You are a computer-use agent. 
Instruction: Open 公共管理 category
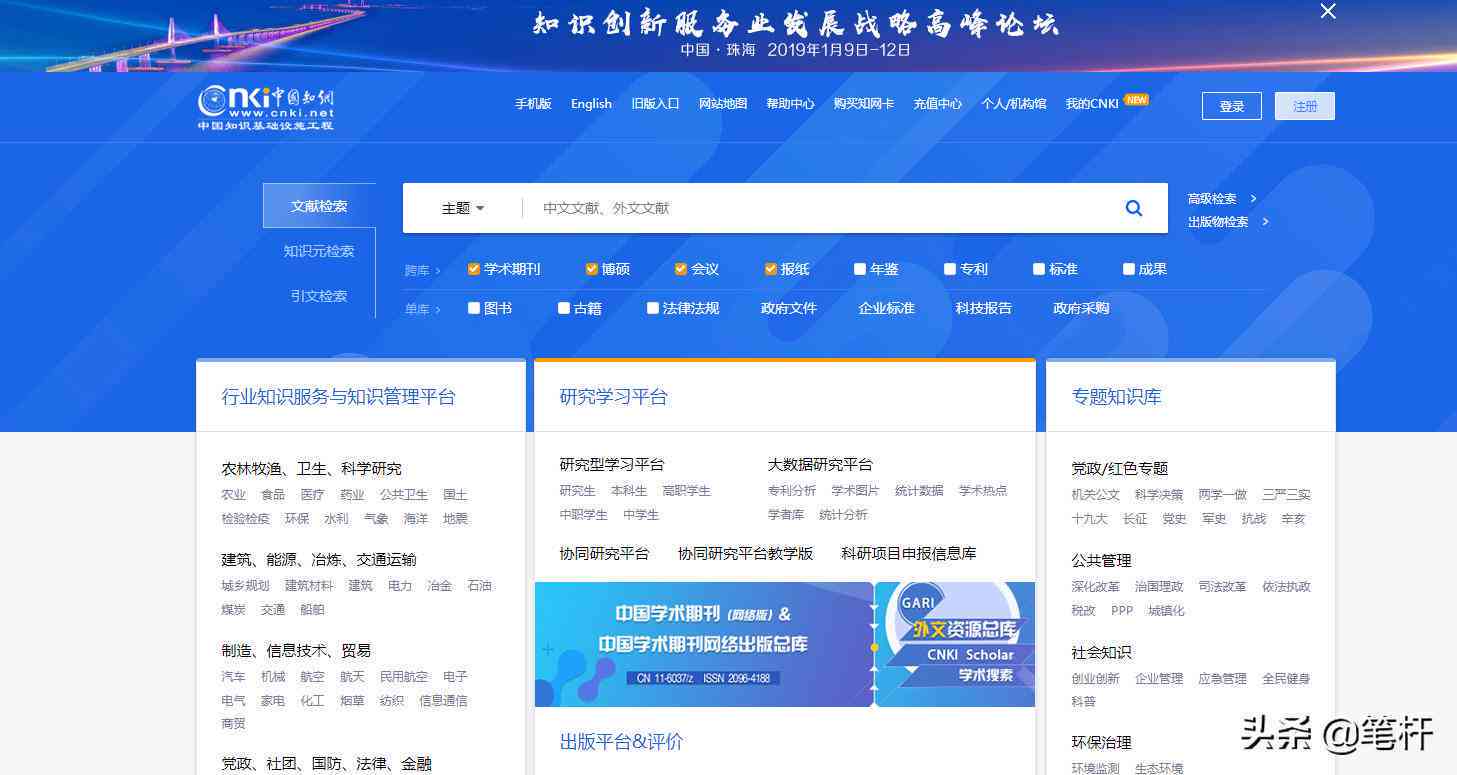(1101, 561)
